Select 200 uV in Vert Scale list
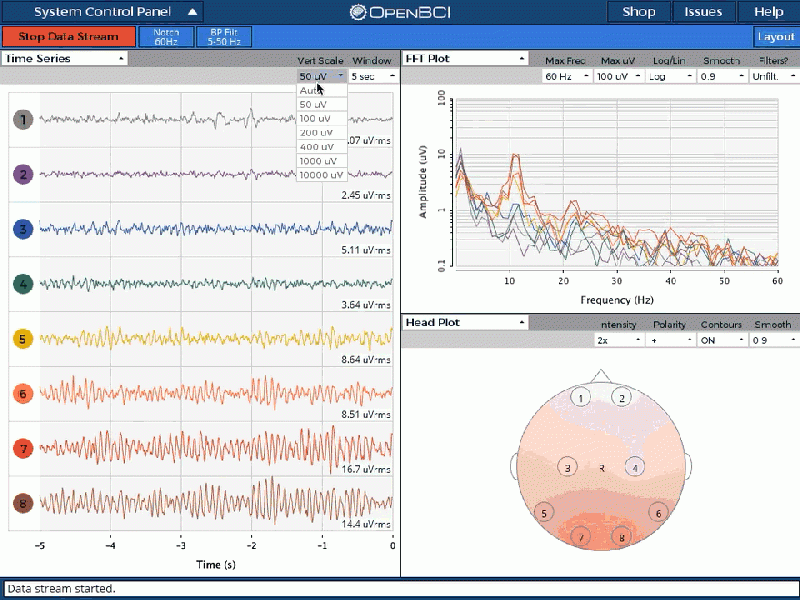 (x=317, y=132)
